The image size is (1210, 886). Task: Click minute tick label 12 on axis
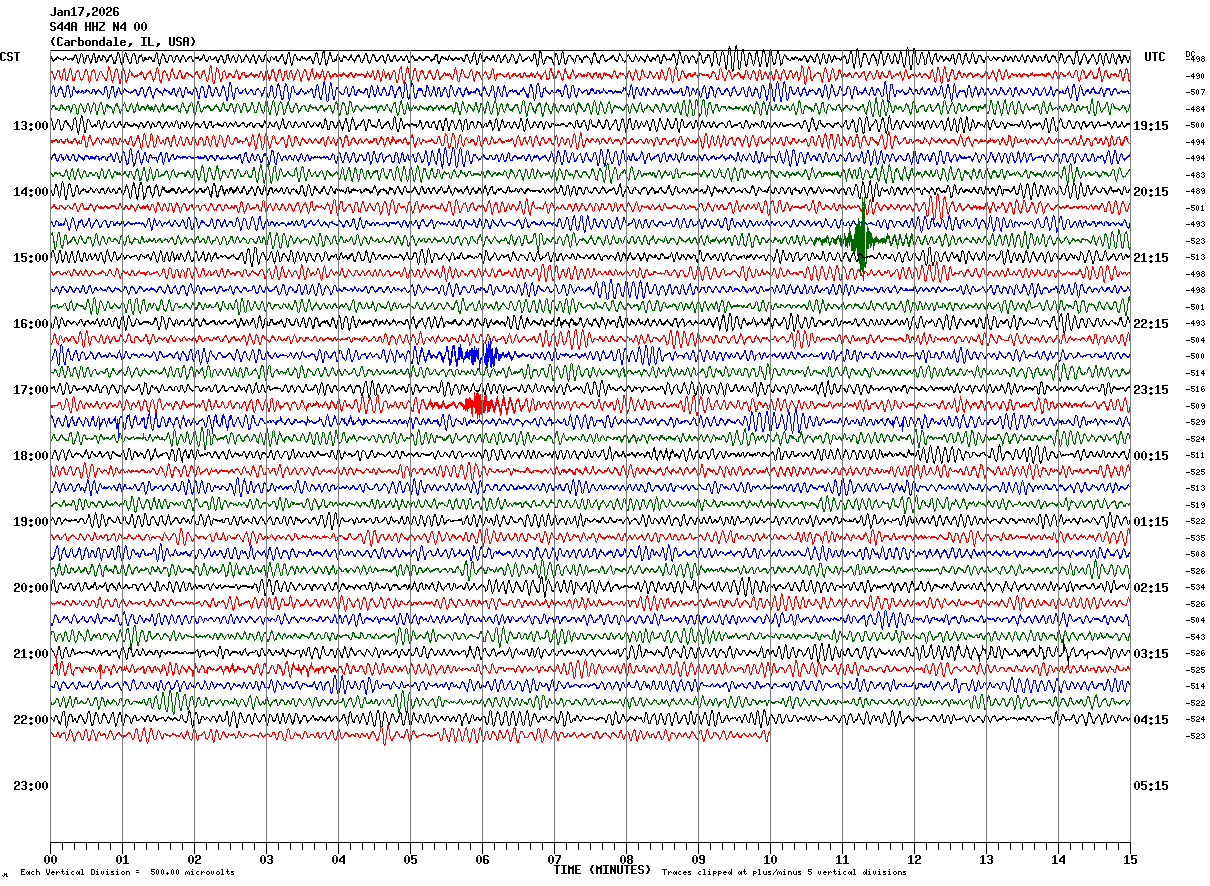coord(914,860)
